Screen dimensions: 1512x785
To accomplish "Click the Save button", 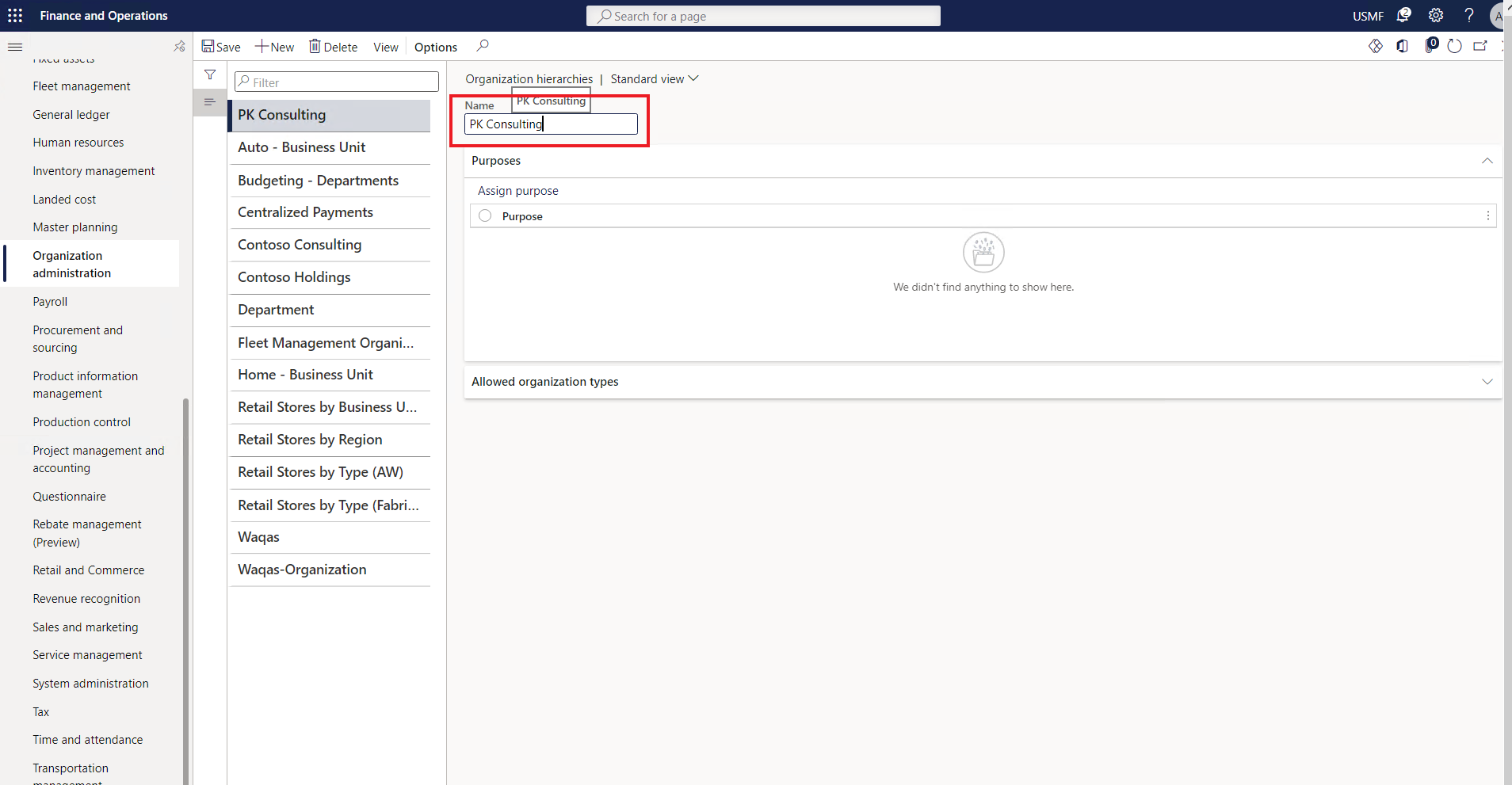I will pos(221,47).
